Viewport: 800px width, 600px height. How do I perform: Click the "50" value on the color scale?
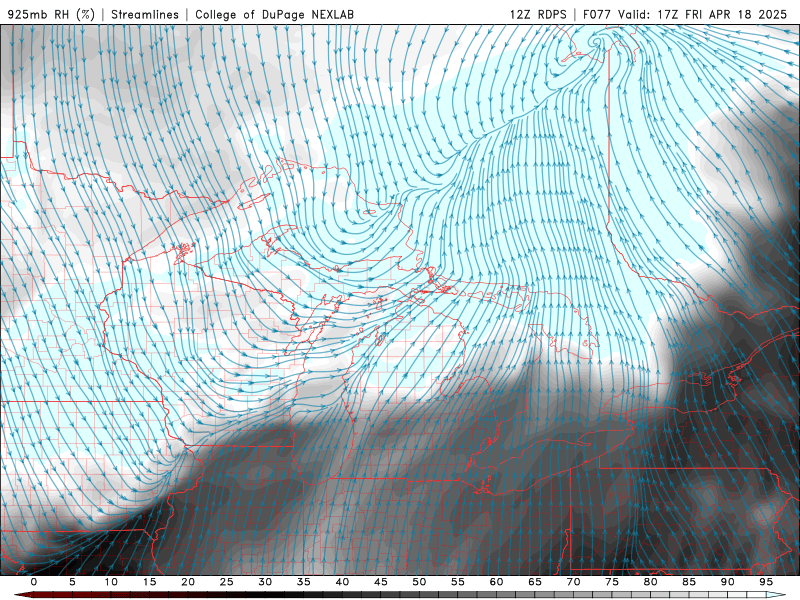click(419, 582)
